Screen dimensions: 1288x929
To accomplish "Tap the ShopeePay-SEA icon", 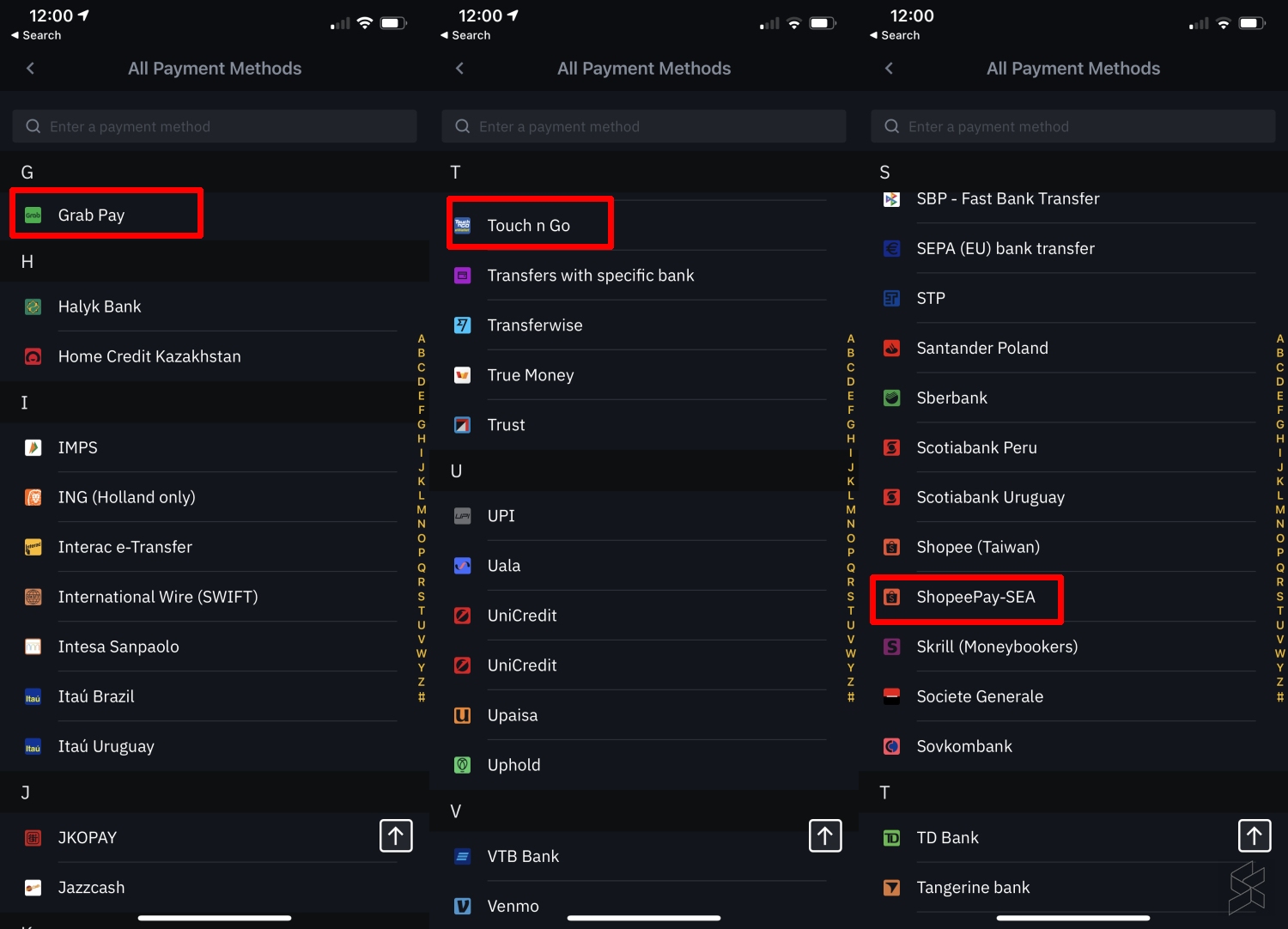I will tap(892, 598).
